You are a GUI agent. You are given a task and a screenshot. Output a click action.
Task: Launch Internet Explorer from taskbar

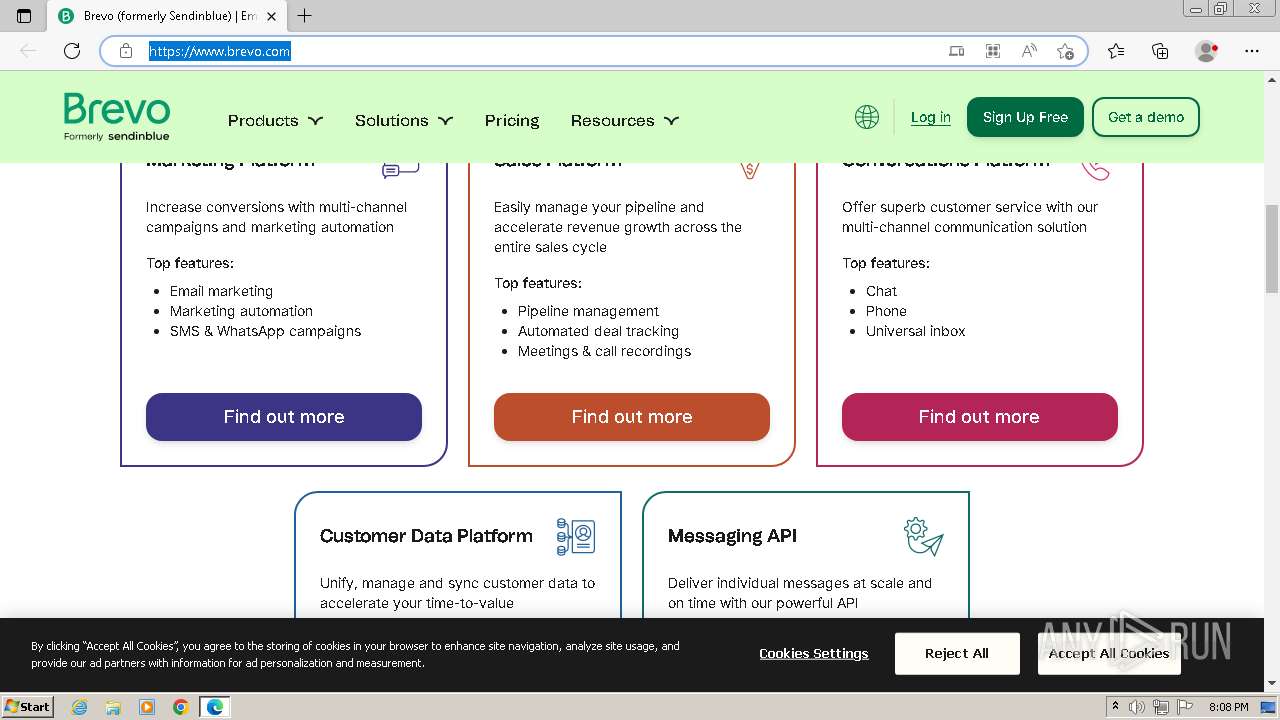pyautogui.click(x=79, y=707)
